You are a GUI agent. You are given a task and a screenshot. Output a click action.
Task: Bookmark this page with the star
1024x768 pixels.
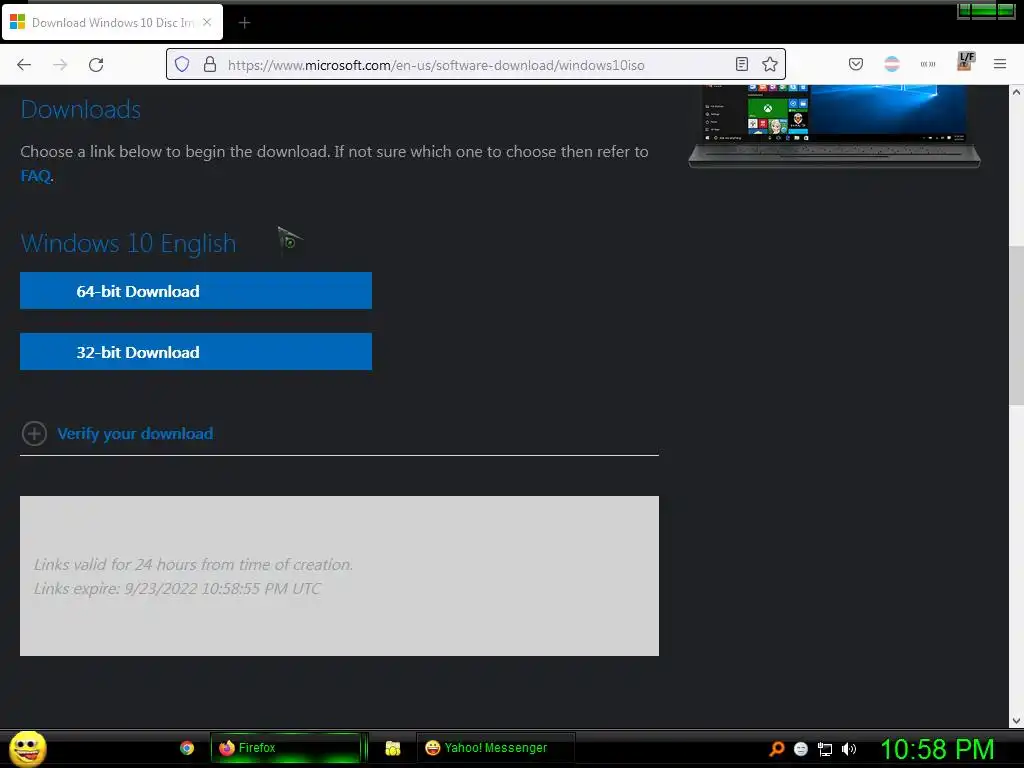tap(770, 64)
